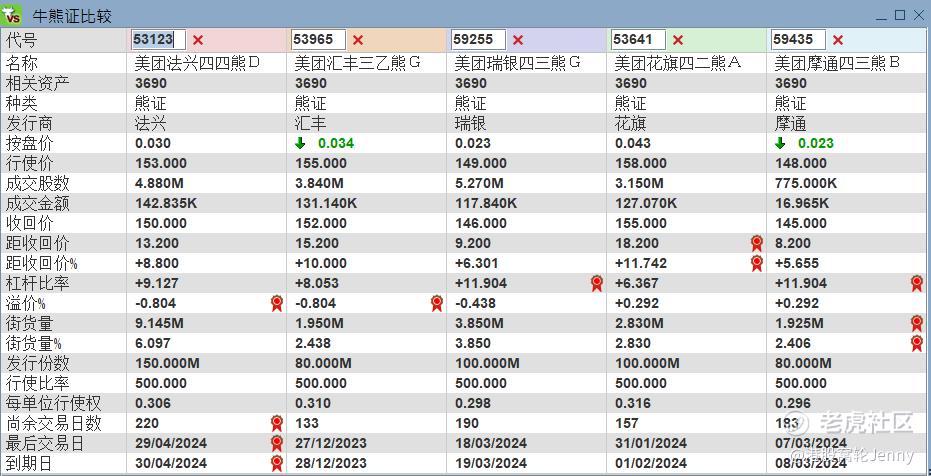Select the 名称 row label
This screenshot has height=476, width=931.
point(21,63)
